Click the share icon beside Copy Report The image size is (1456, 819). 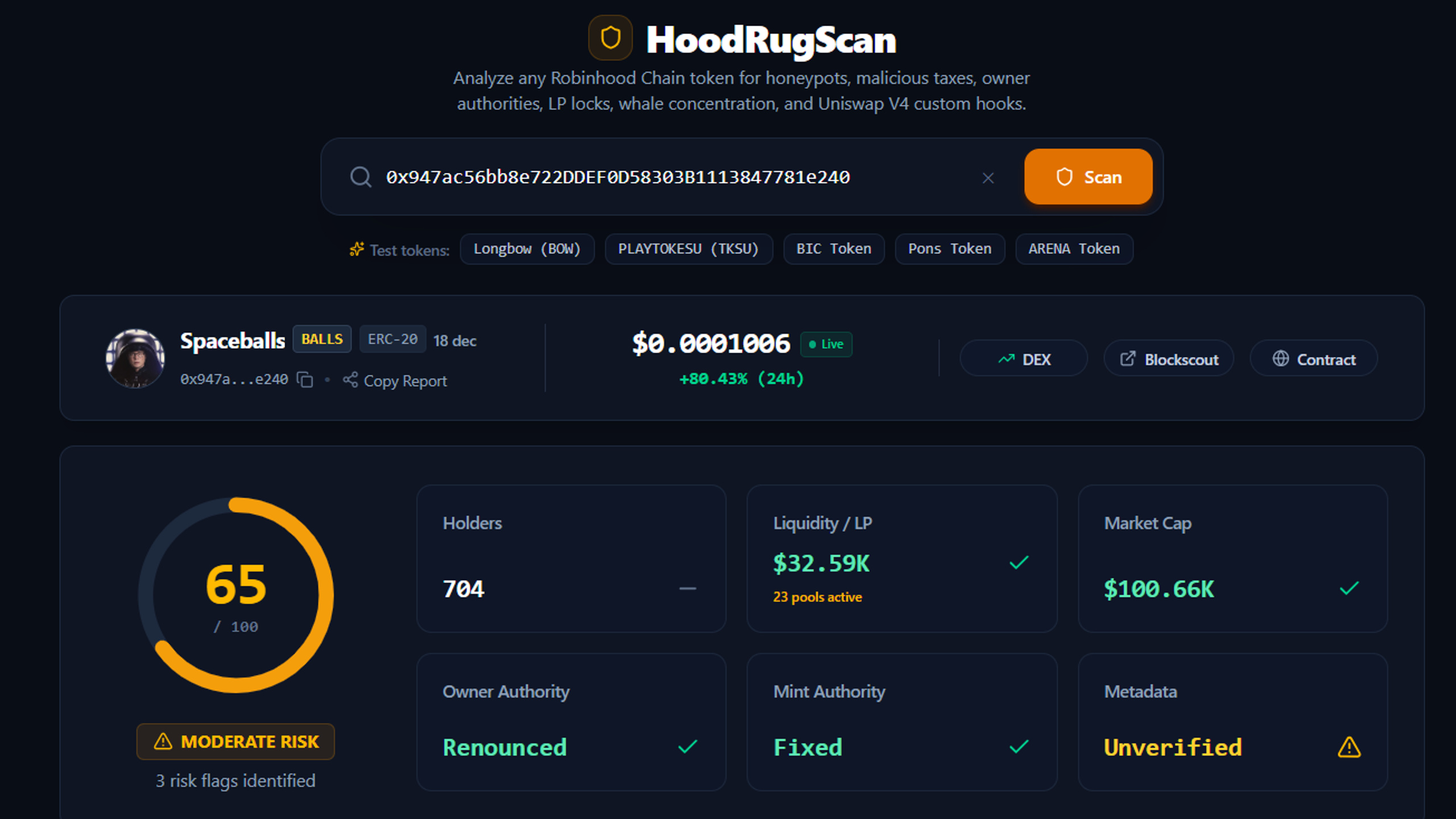[350, 380]
